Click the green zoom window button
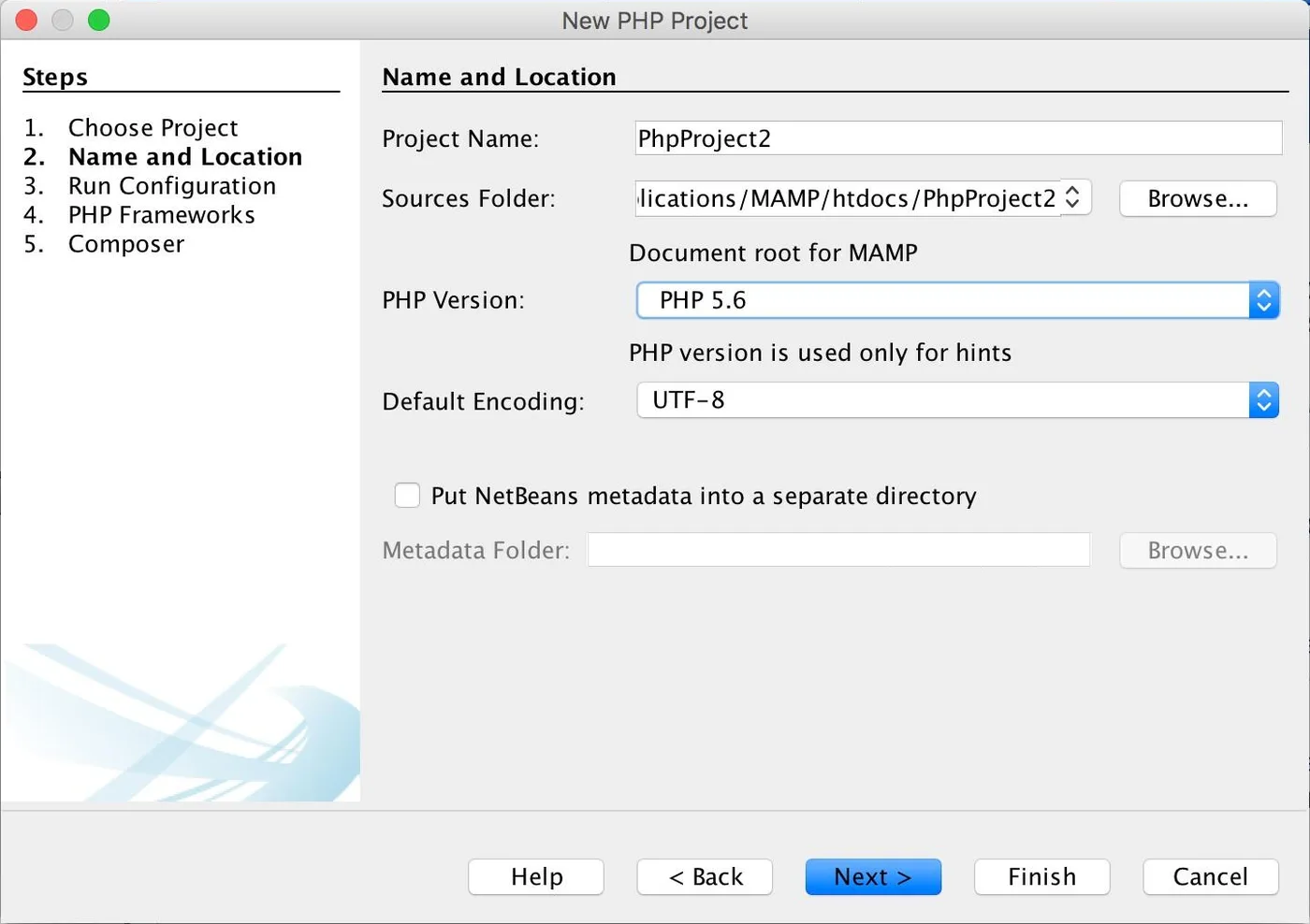This screenshot has height=924, width=1310. pyautogui.click(x=98, y=20)
